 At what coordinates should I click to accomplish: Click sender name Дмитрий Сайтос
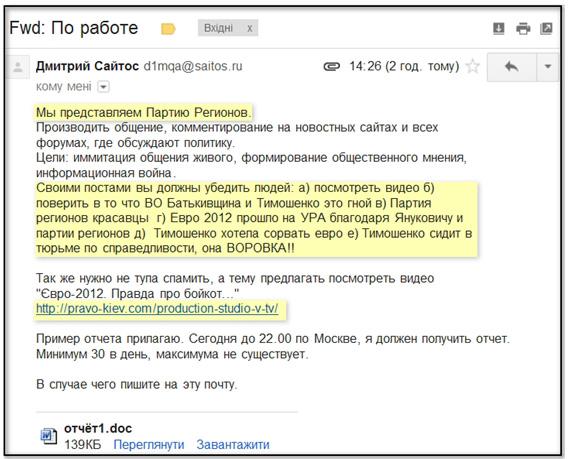[87, 66]
